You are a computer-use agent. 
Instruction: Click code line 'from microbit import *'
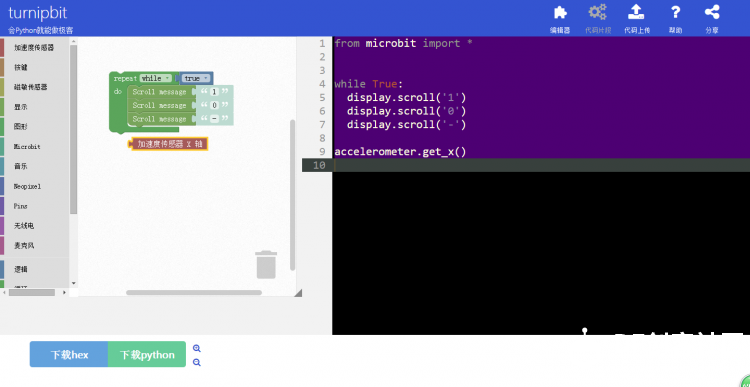point(404,44)
